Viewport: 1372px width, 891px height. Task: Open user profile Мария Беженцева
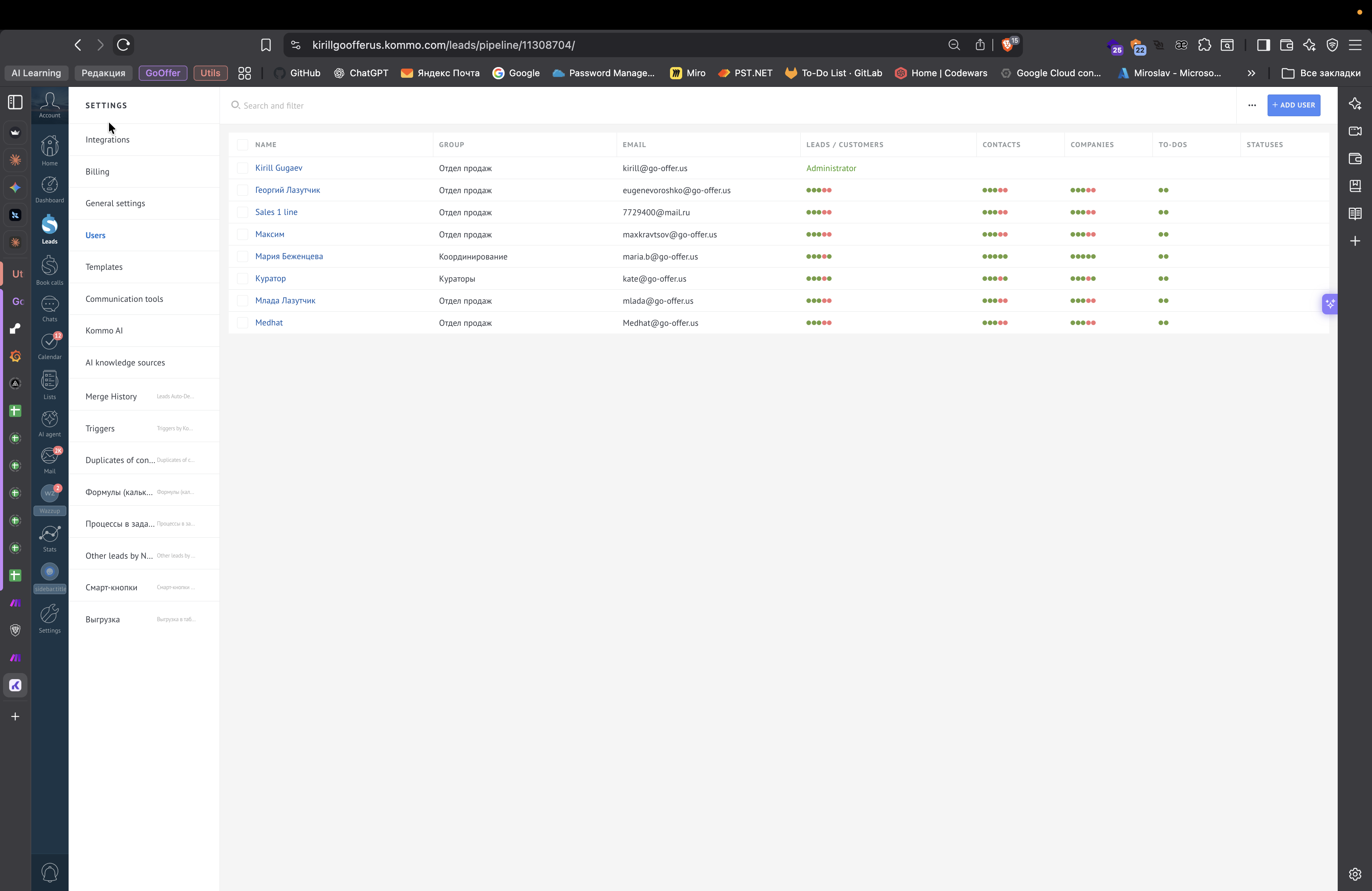(289, 256)
